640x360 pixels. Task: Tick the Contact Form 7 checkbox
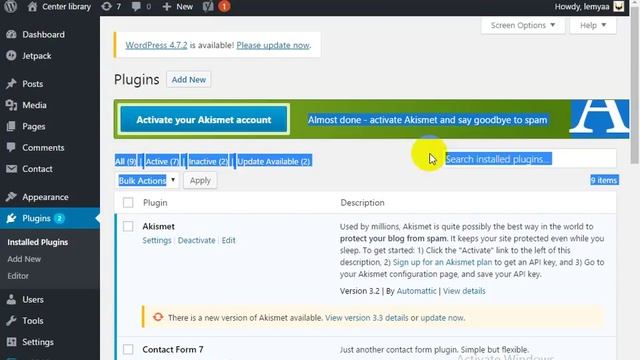point(128,349)
